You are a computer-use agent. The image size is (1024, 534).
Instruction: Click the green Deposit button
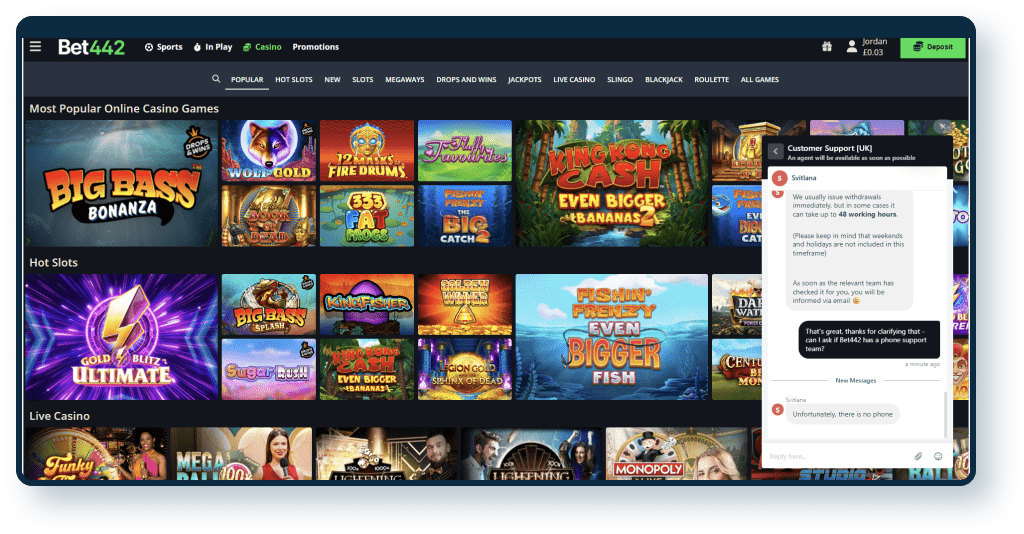tap(933, 47)
